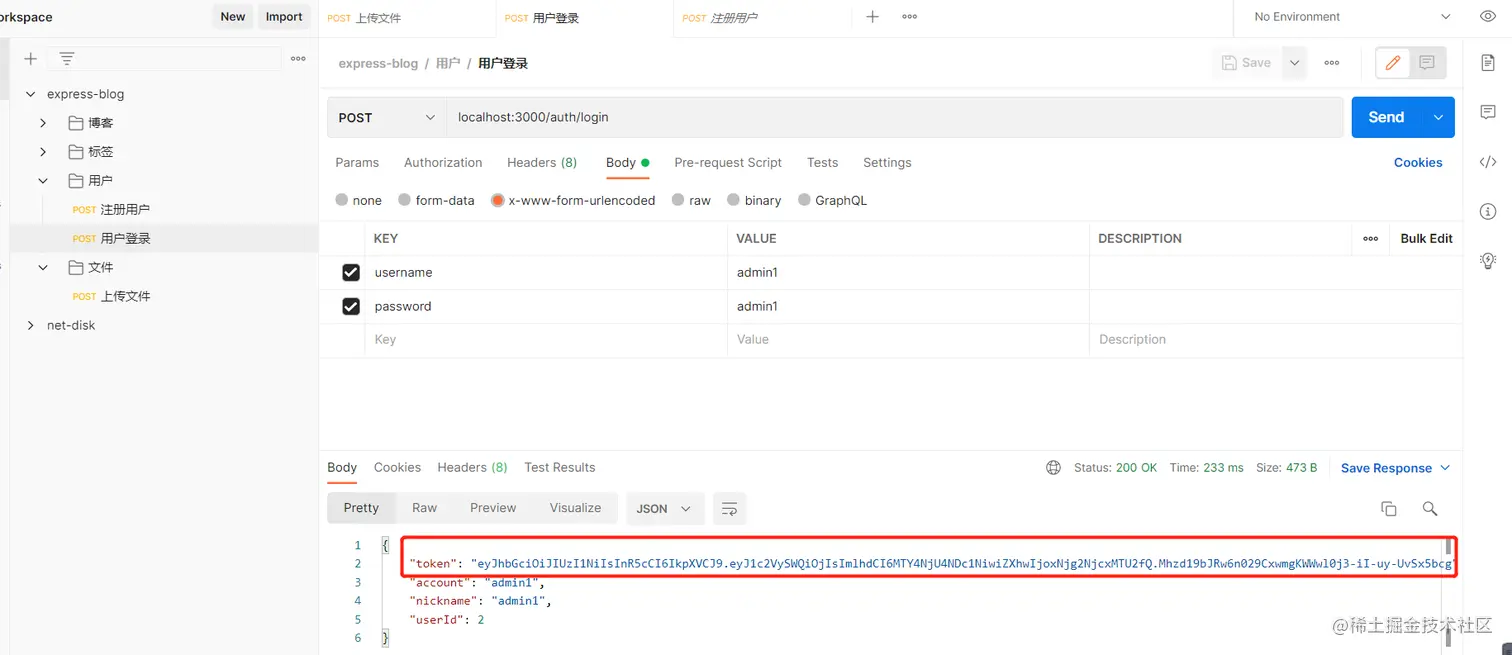Image resolution: width=1512 pixels, height=655 pixels.
Task: Open new request tab with plus
Action: coord(872,17)
